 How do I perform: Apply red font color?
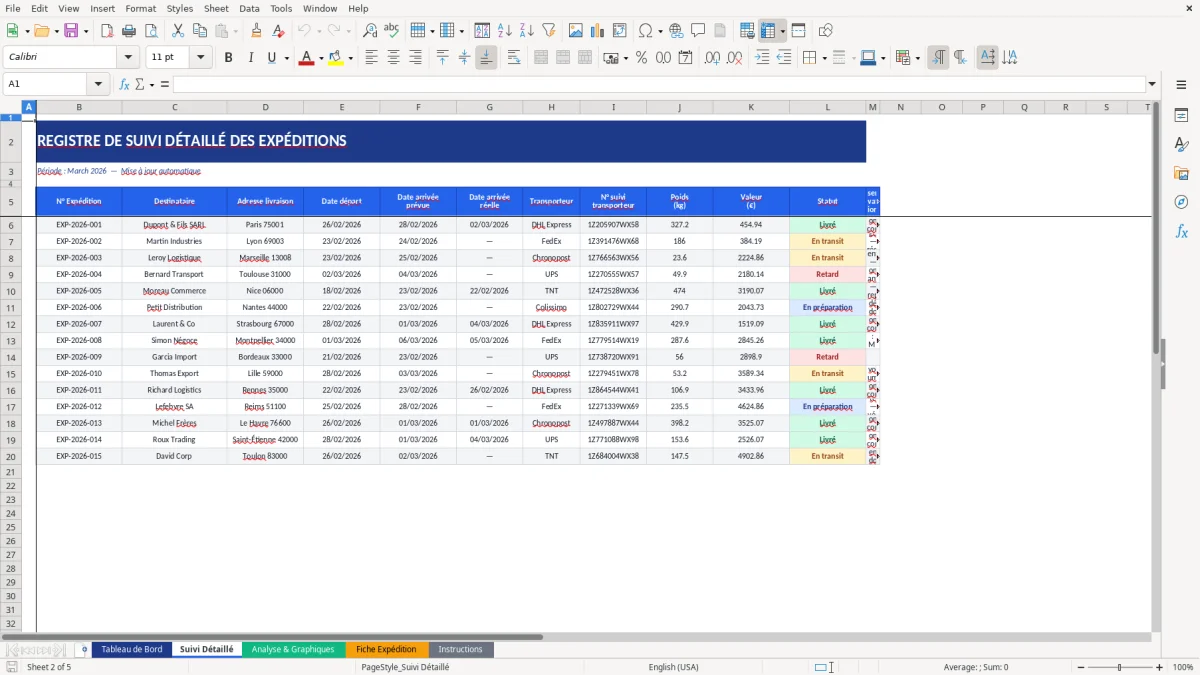point(306,58)
